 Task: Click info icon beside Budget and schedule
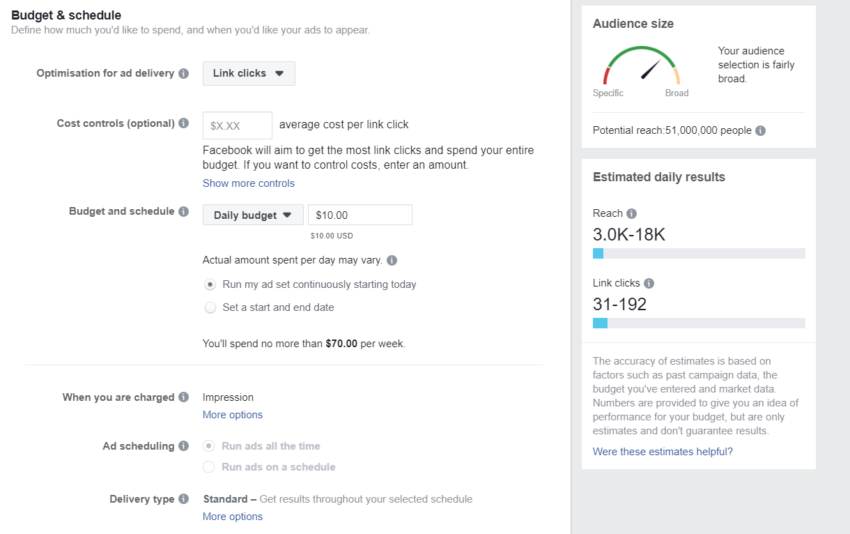184,212
